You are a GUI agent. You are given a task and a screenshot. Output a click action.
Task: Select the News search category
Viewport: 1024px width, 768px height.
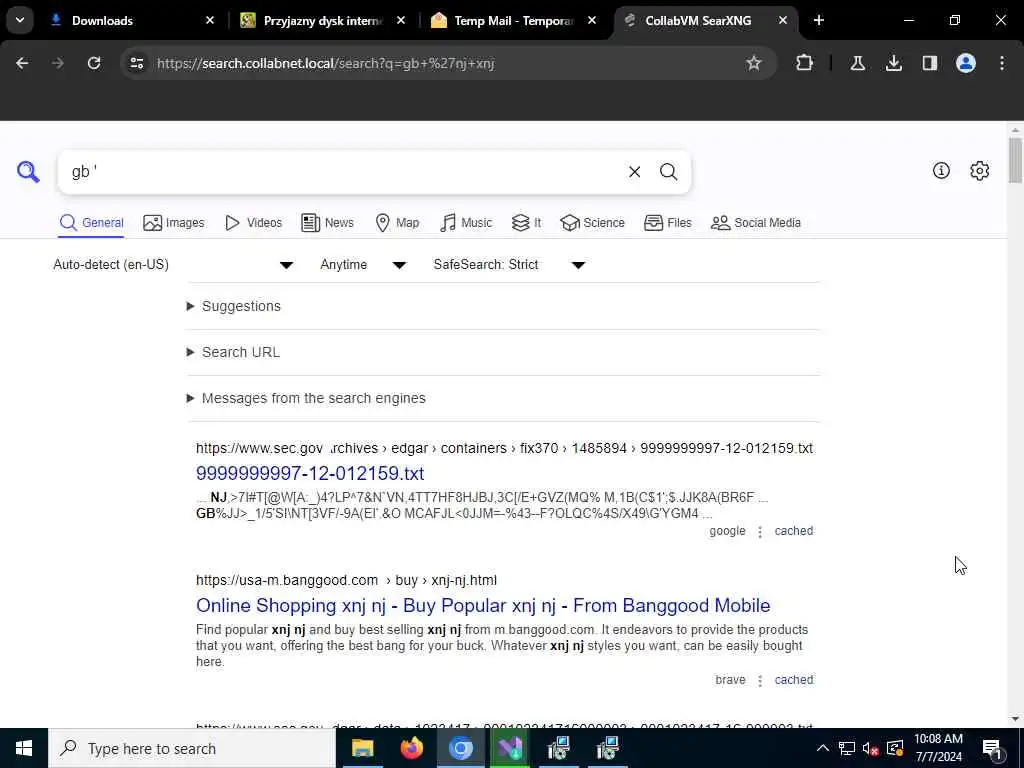(x=327, y=223)
